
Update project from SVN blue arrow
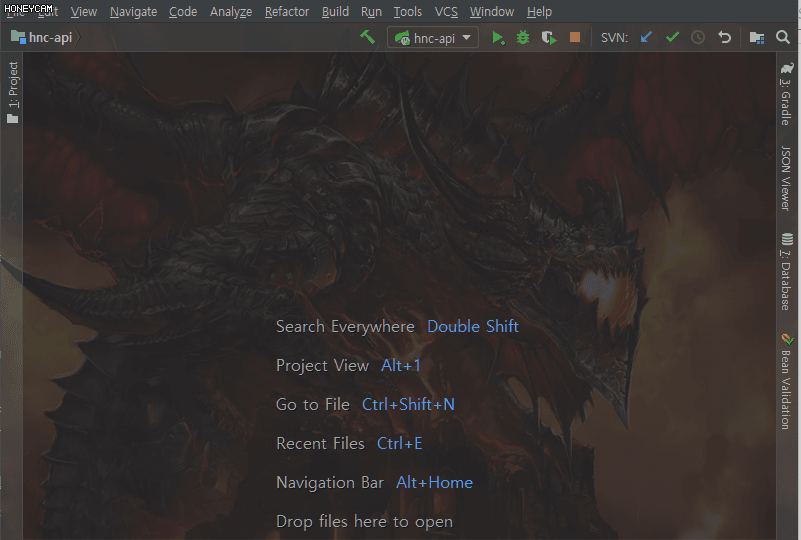coord(646,37)
